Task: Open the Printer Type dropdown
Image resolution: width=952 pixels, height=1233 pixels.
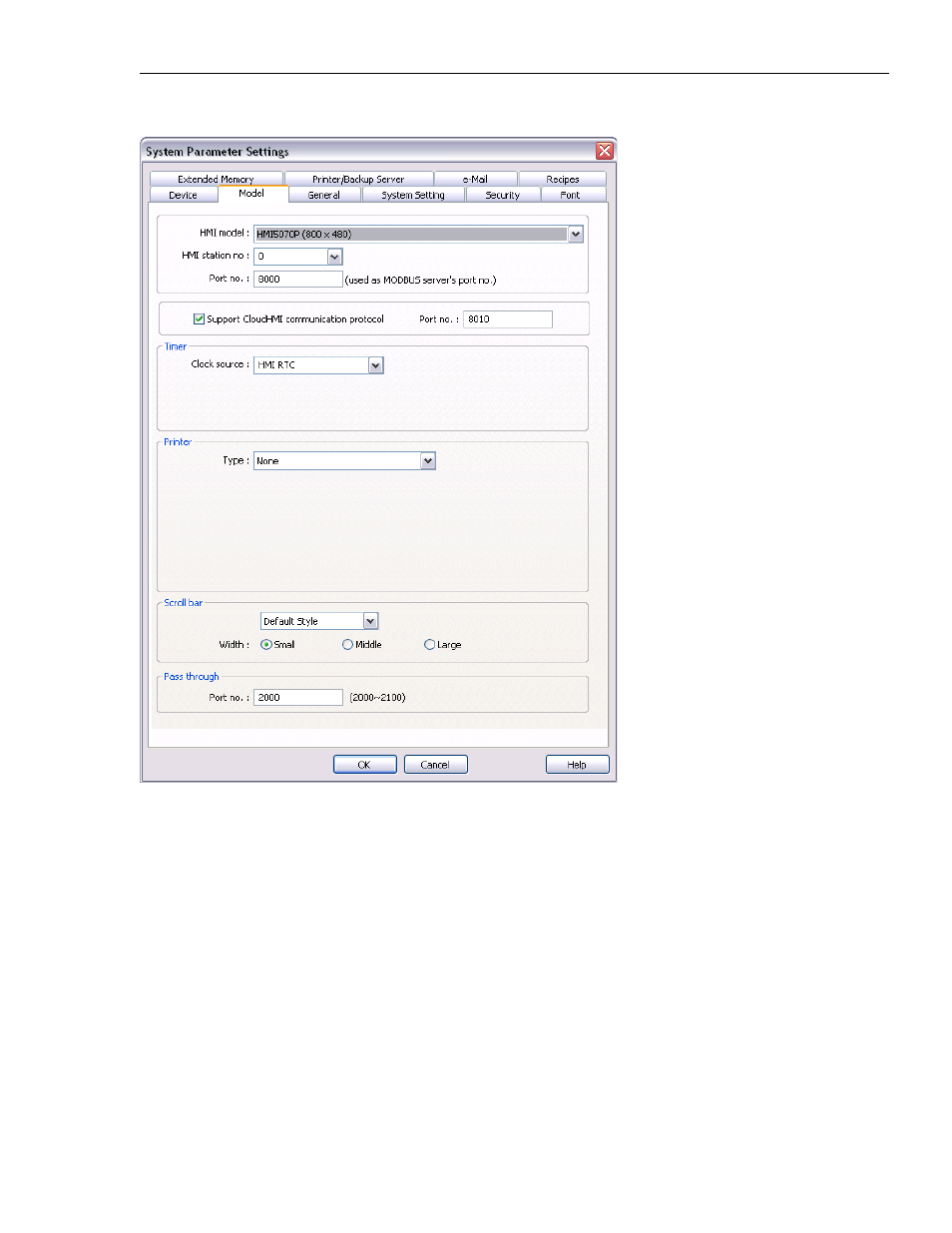Action: (x=428, y=461)
